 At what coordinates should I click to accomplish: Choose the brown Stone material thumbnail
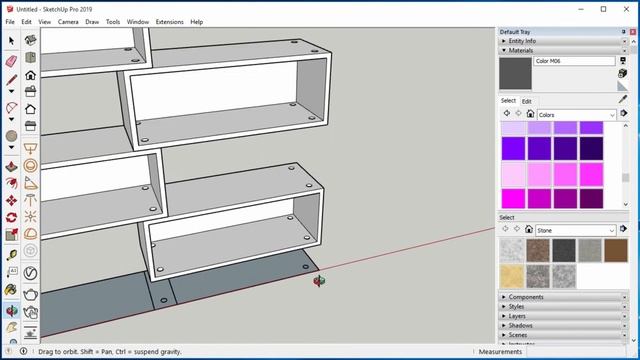pyautogui.click(x=616, y=250)
